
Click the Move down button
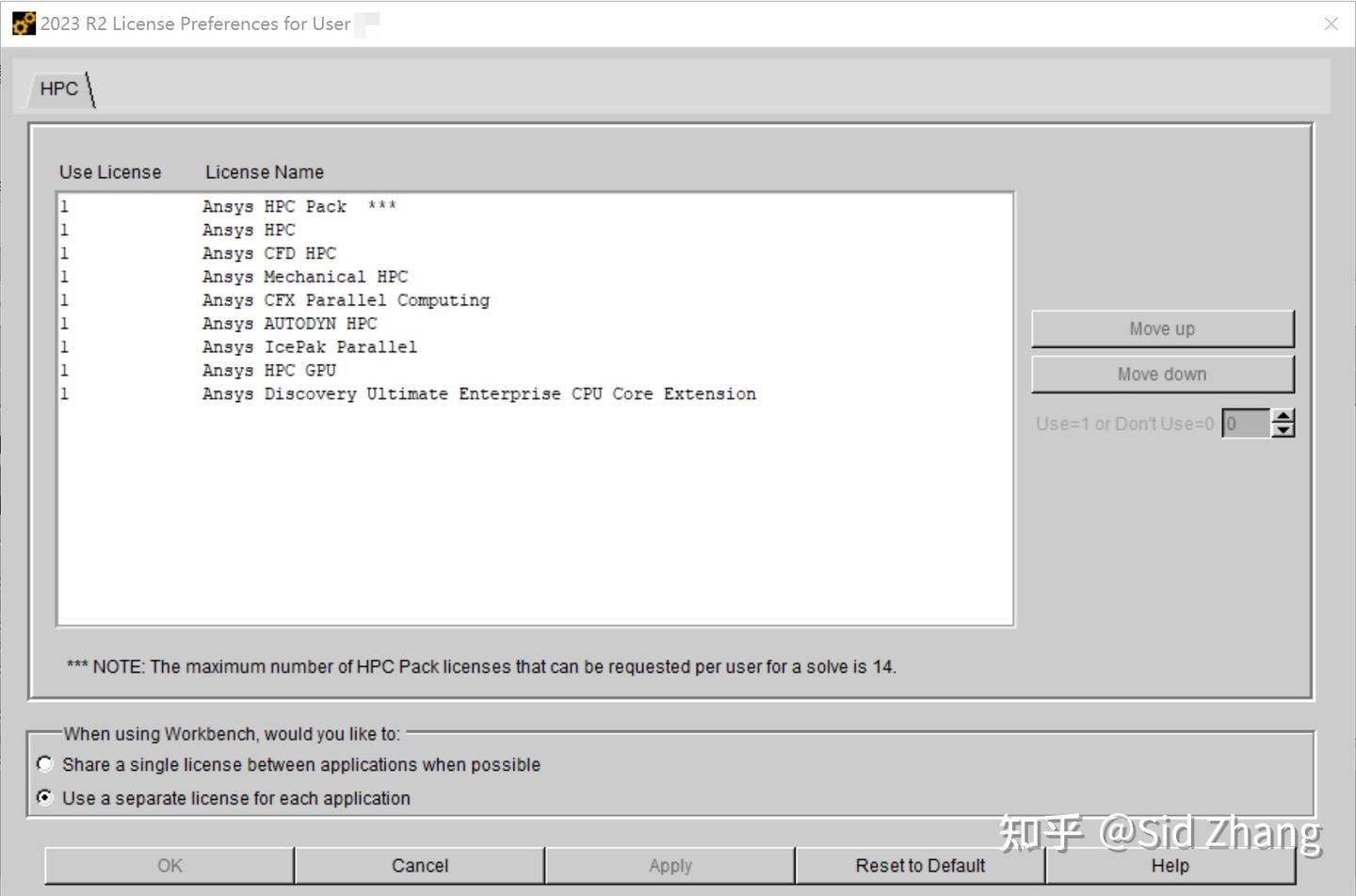click(1162, 374)
